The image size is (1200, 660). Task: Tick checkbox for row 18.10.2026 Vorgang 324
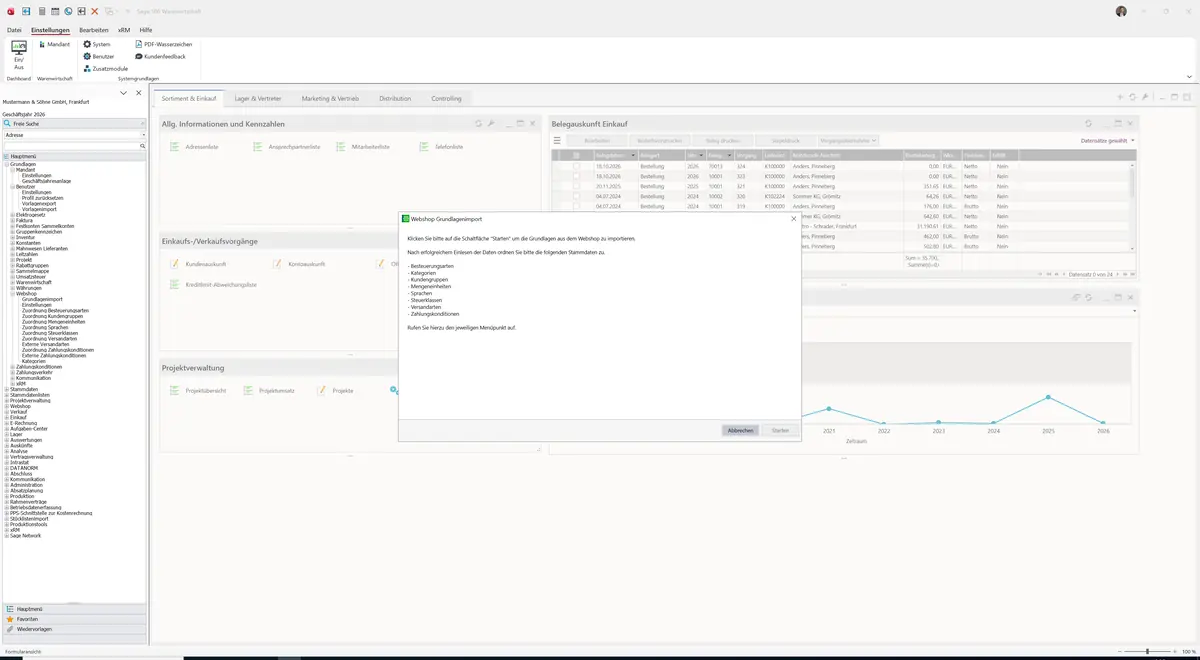point(576,166)
